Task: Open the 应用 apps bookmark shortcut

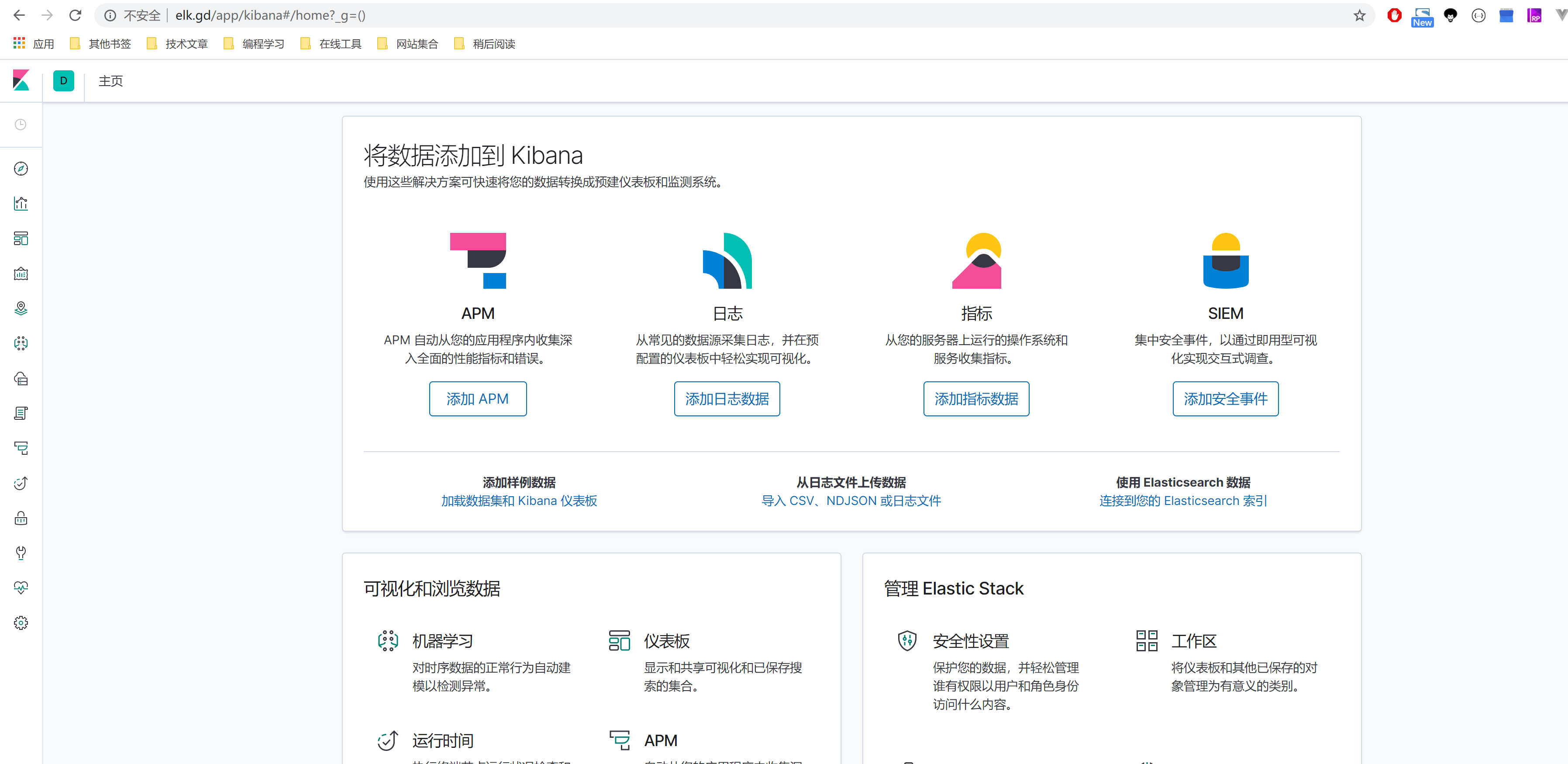Action: click(x=34, y=43)
